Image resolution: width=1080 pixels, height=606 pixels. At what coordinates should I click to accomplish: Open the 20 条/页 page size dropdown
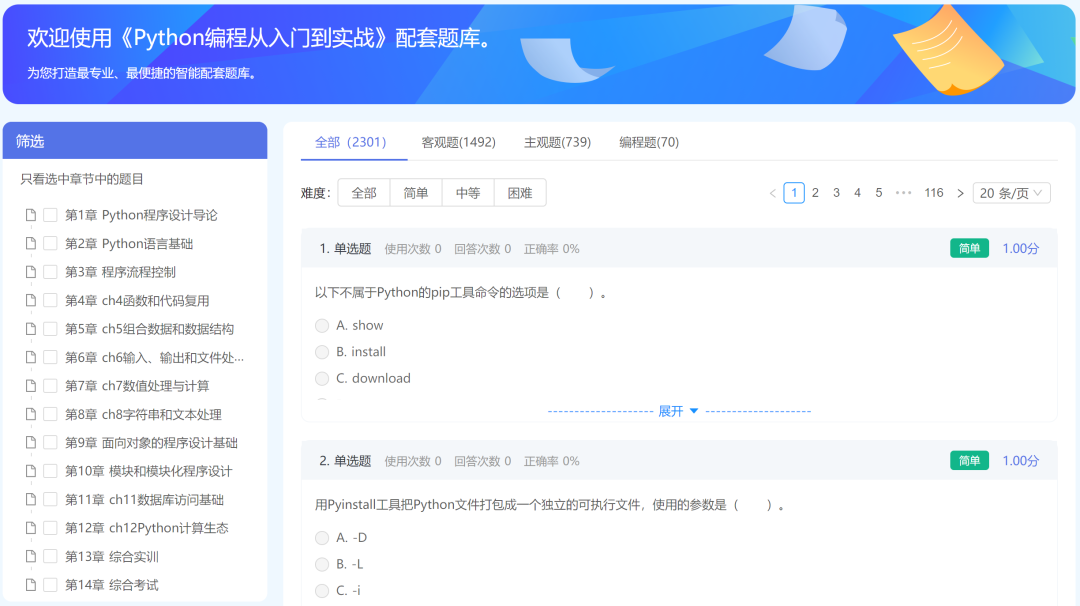(1013, 192)
